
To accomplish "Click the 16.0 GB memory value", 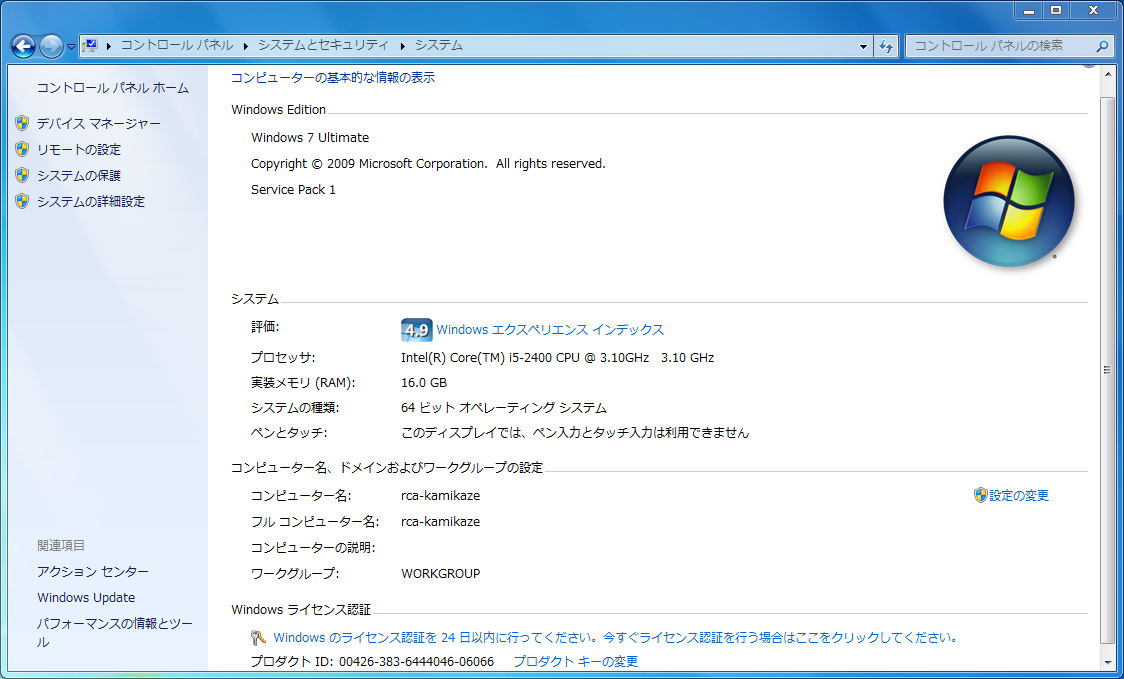I will (424, 383).
